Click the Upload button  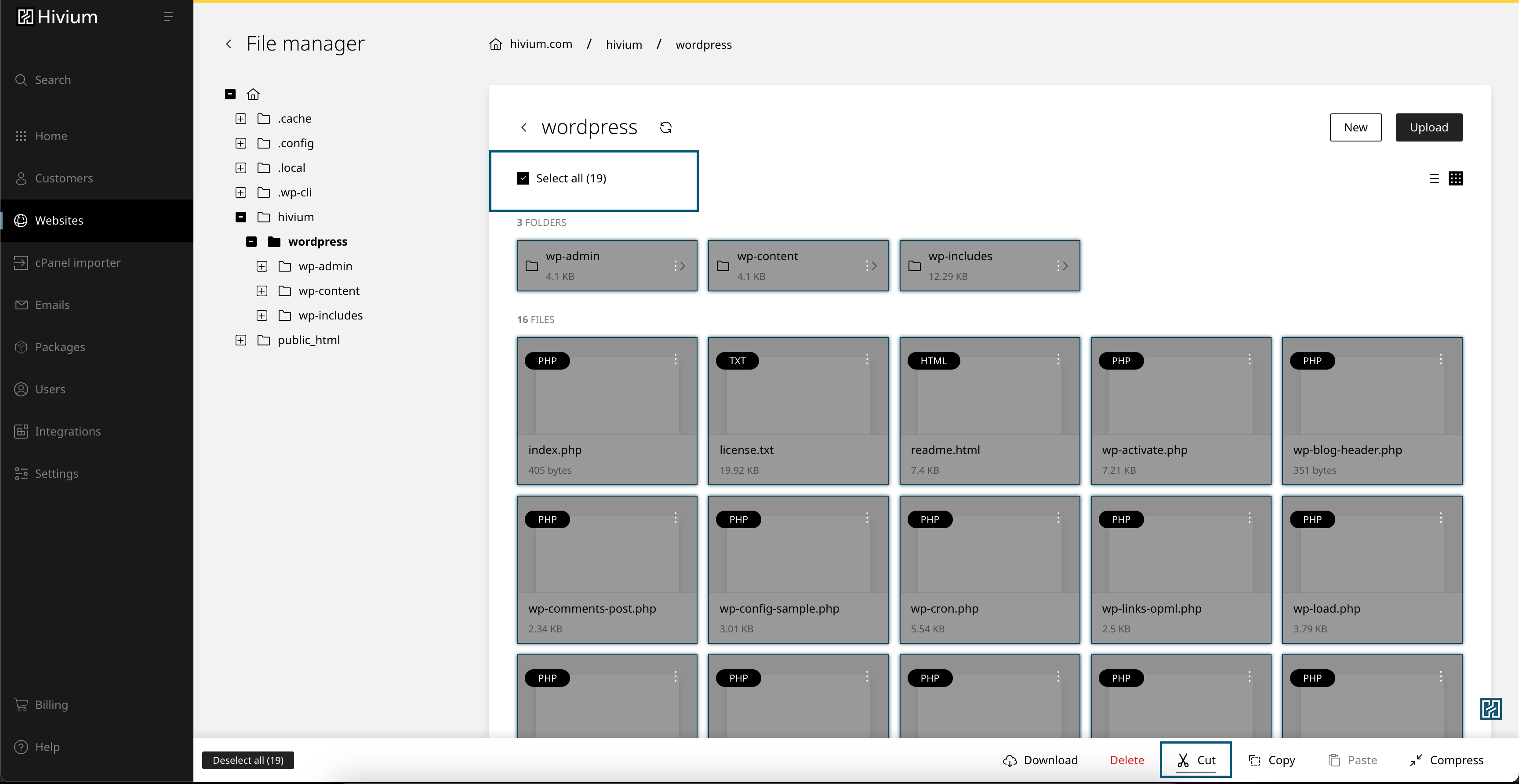1429,127
